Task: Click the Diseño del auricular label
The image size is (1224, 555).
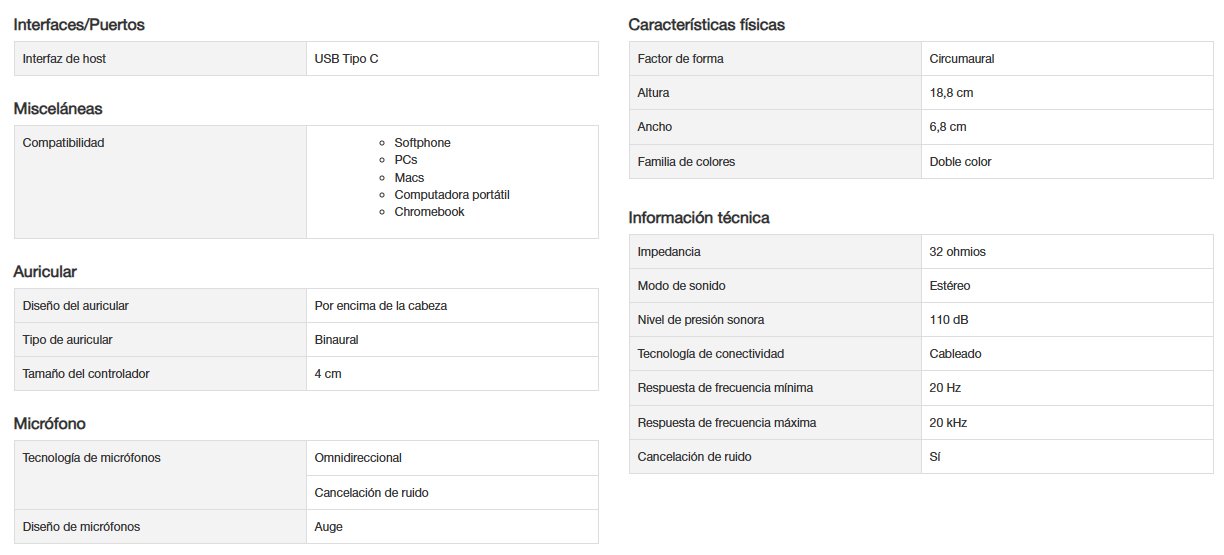Action: (76, 306)
